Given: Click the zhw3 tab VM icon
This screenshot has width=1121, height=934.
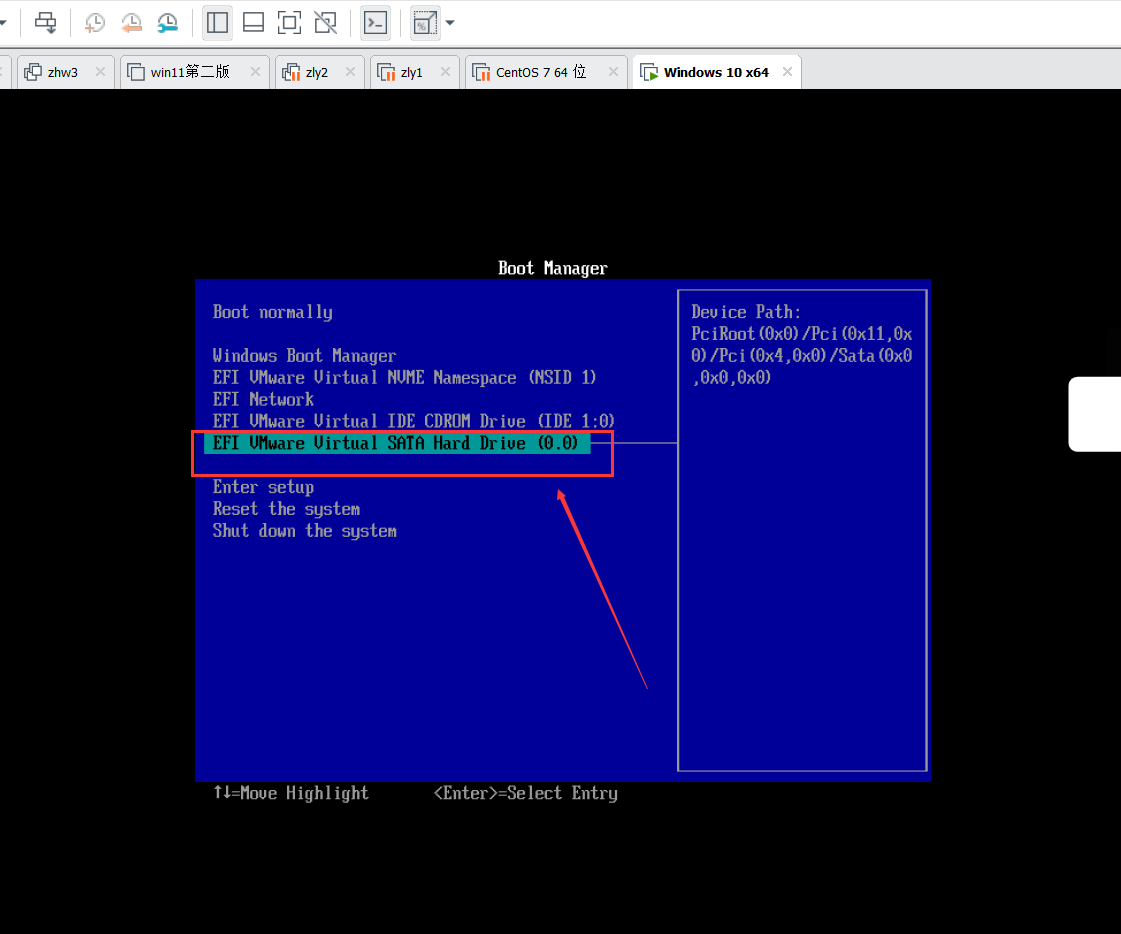Looking at the screenshot, I should pos(33,72).
